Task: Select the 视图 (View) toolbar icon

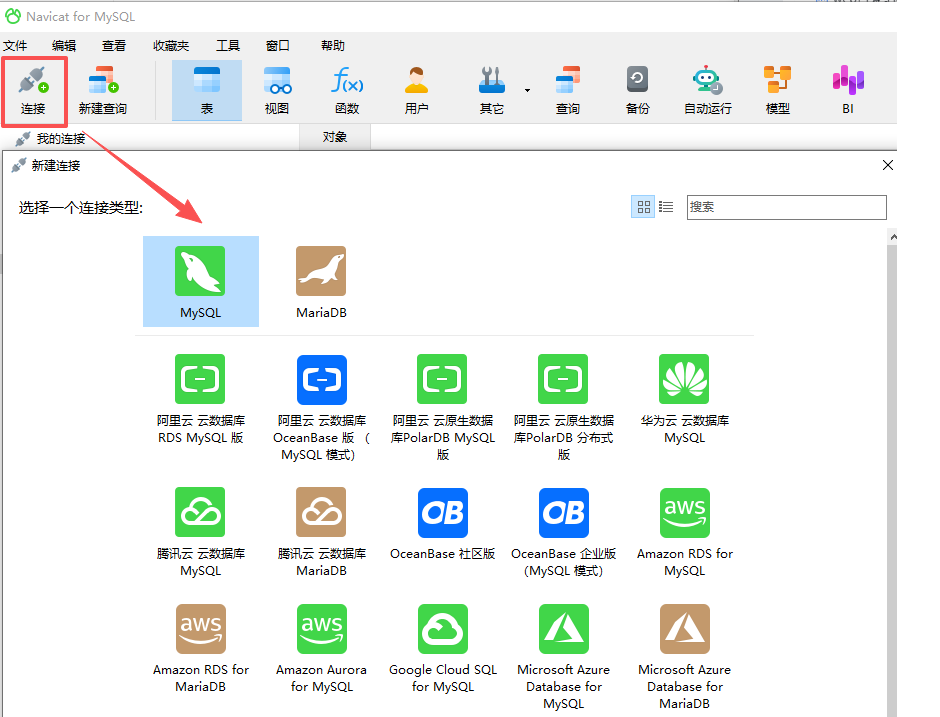Action: point(277,90)
